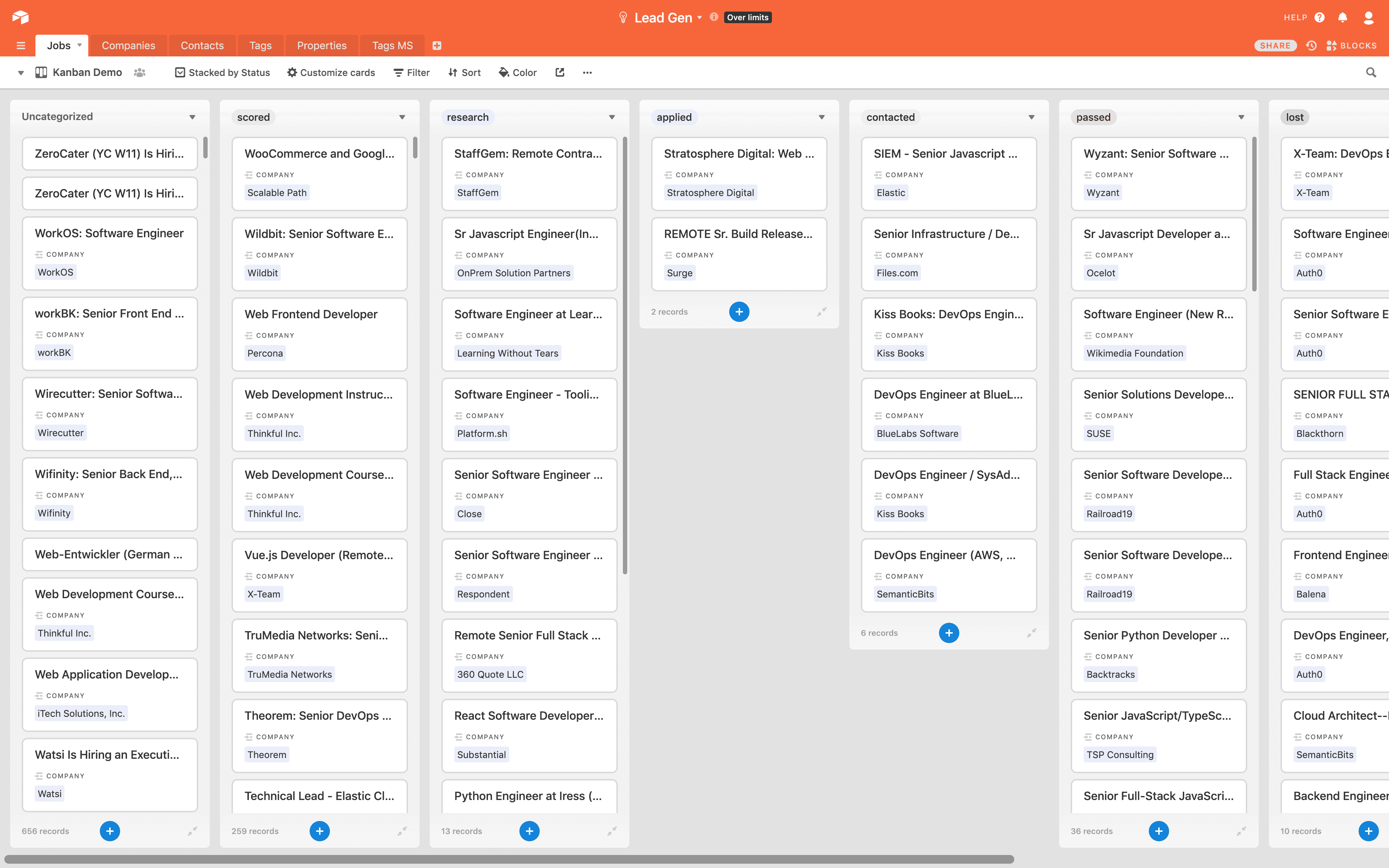
Task: Click the TruMedia Networks company tag
Action: tap(289, 675)
